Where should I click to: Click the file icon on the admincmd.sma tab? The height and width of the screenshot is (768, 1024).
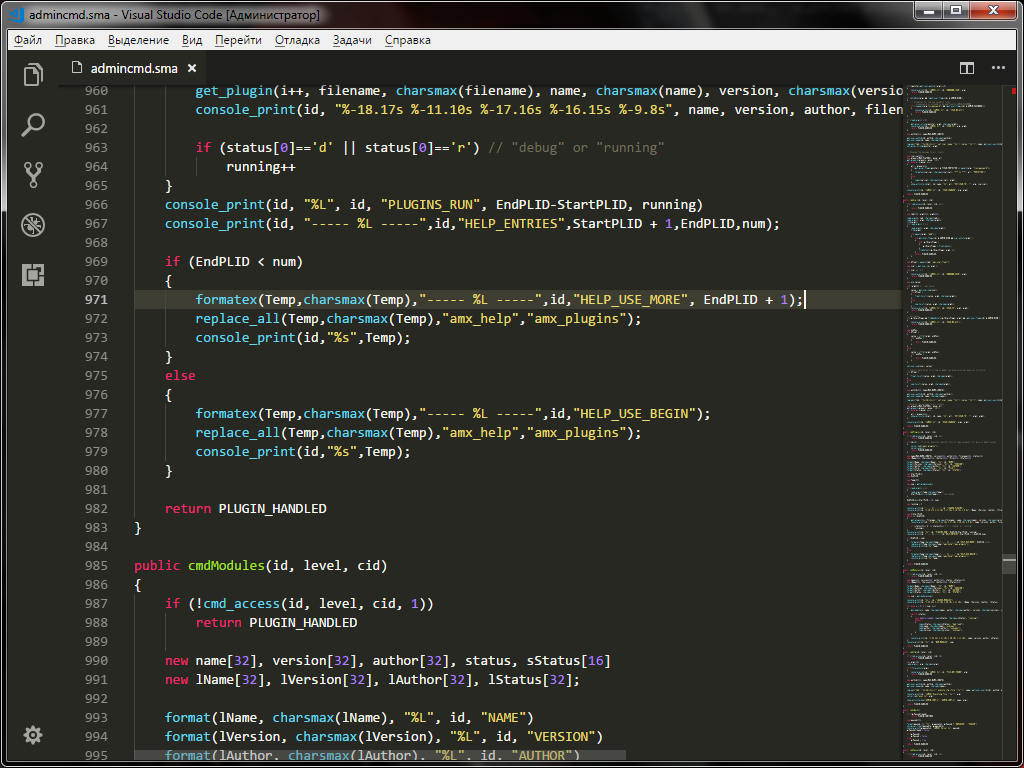pos(77,68)
